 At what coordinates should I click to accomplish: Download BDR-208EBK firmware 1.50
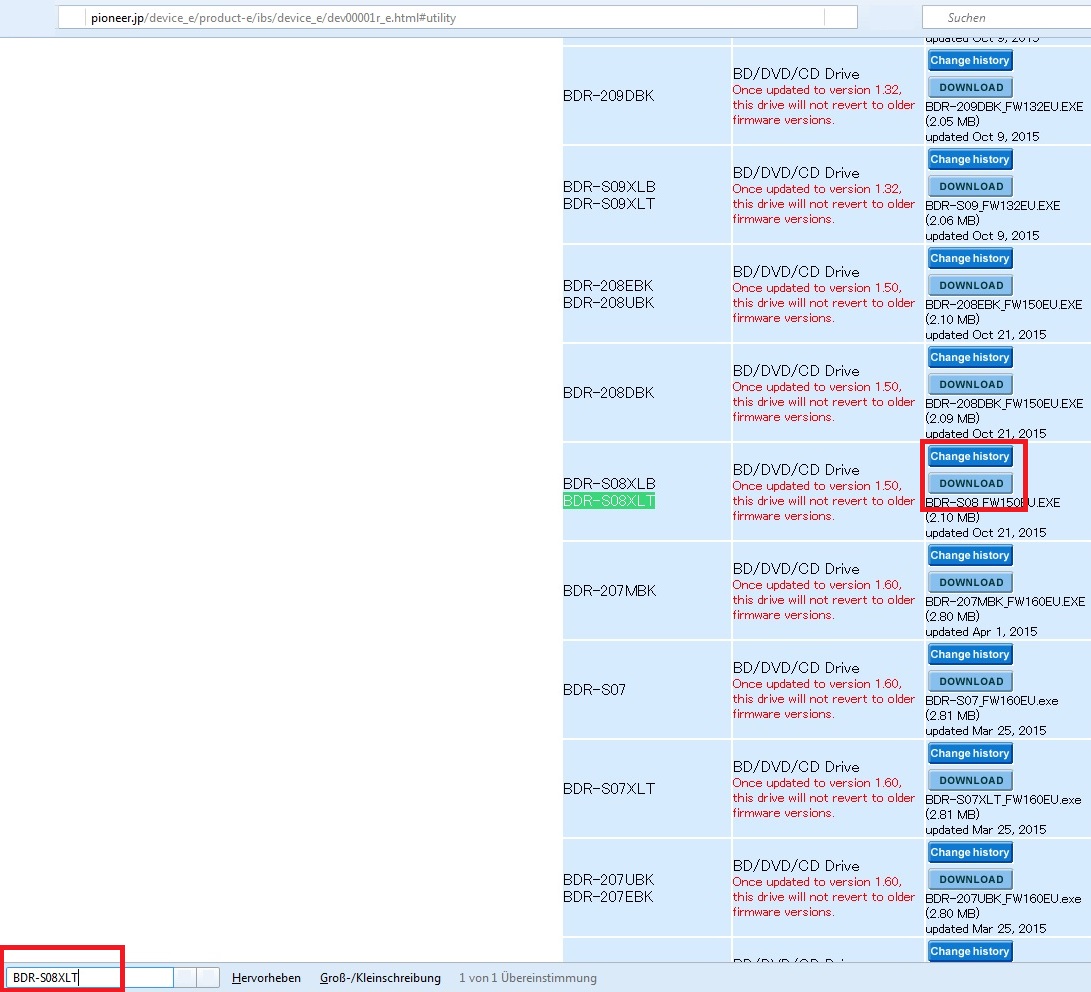click(970, 285)
